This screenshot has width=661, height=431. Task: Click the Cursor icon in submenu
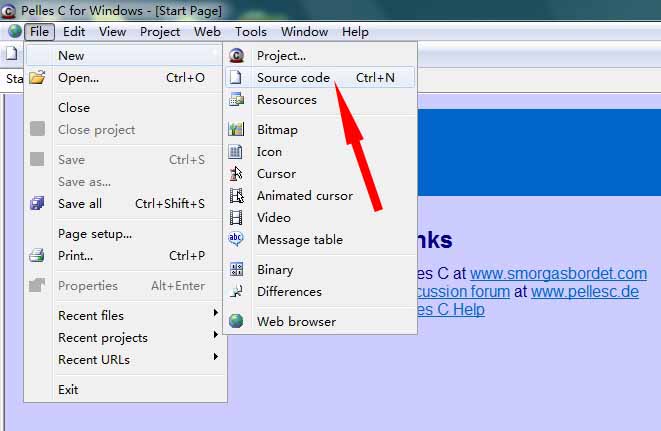click(236, 173)
